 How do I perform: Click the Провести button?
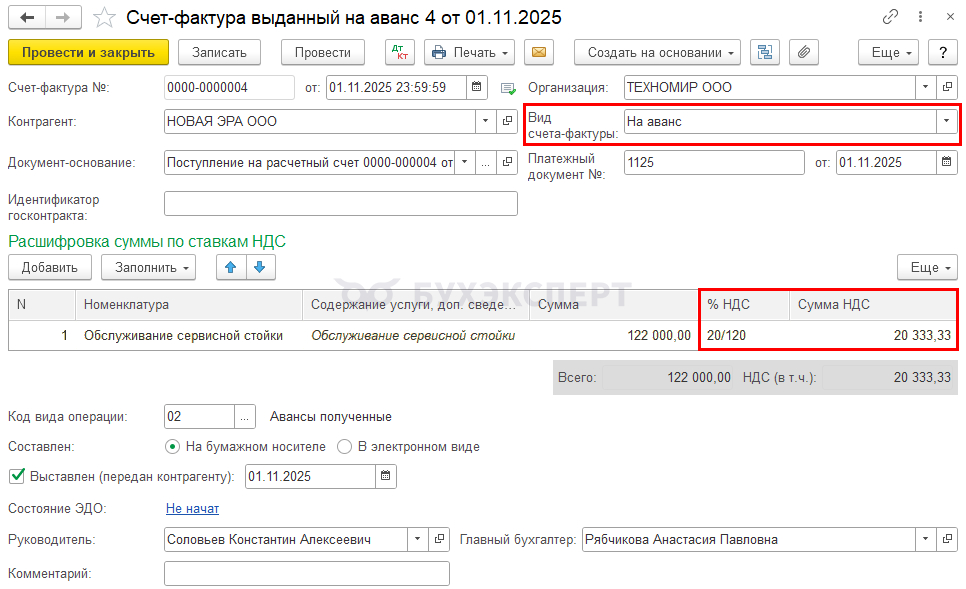click(x=323, y=52)
